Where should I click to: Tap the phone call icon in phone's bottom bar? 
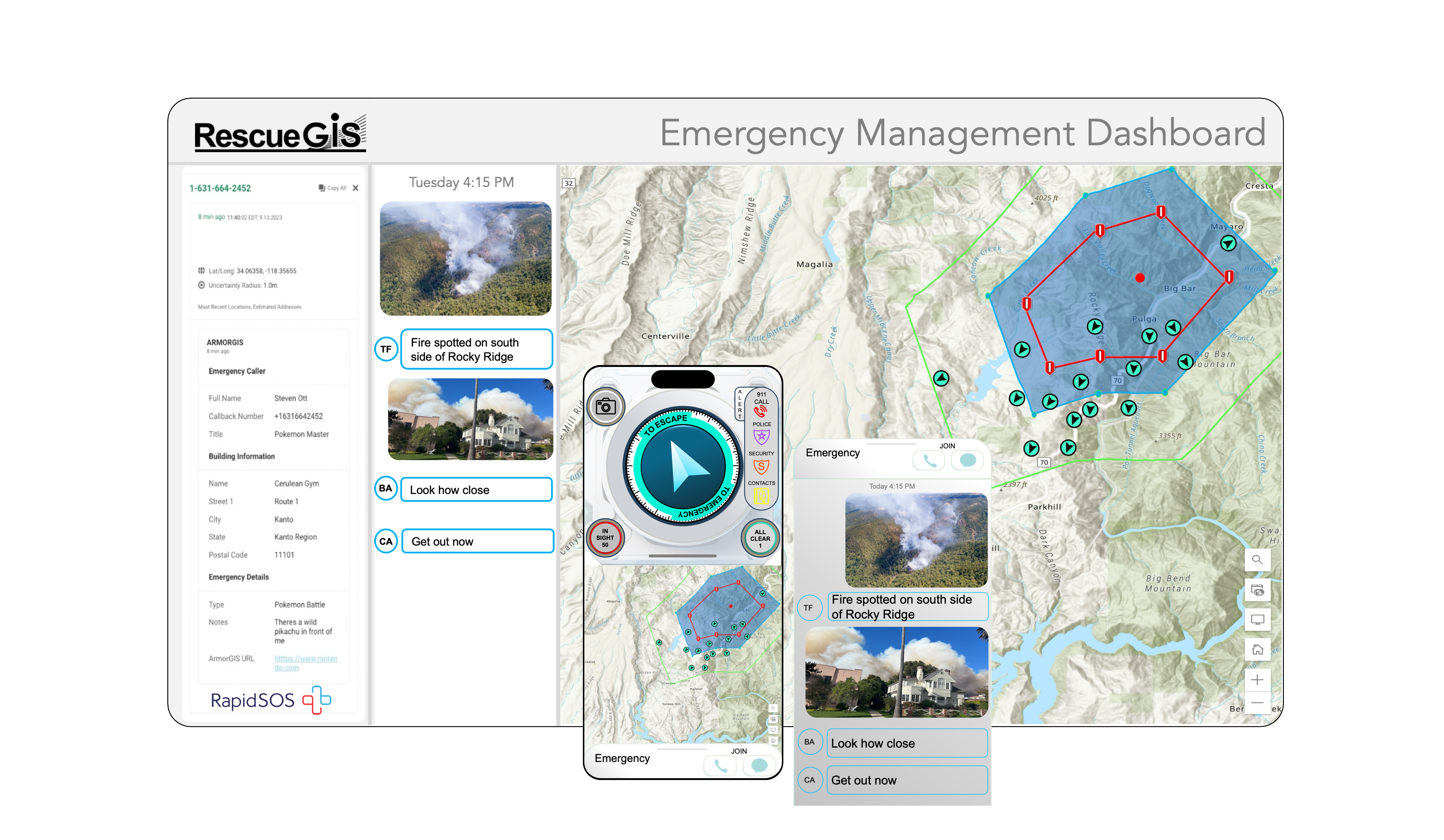pyautogui.click(x=720, y=766)
